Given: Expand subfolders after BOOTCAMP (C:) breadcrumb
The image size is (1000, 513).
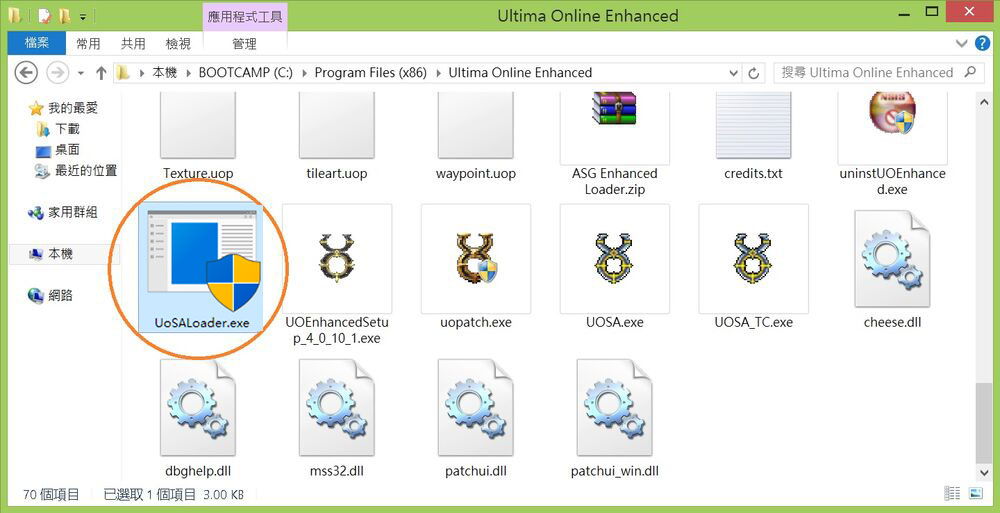Looking at the screenshot, I should (x=304, y=73).
